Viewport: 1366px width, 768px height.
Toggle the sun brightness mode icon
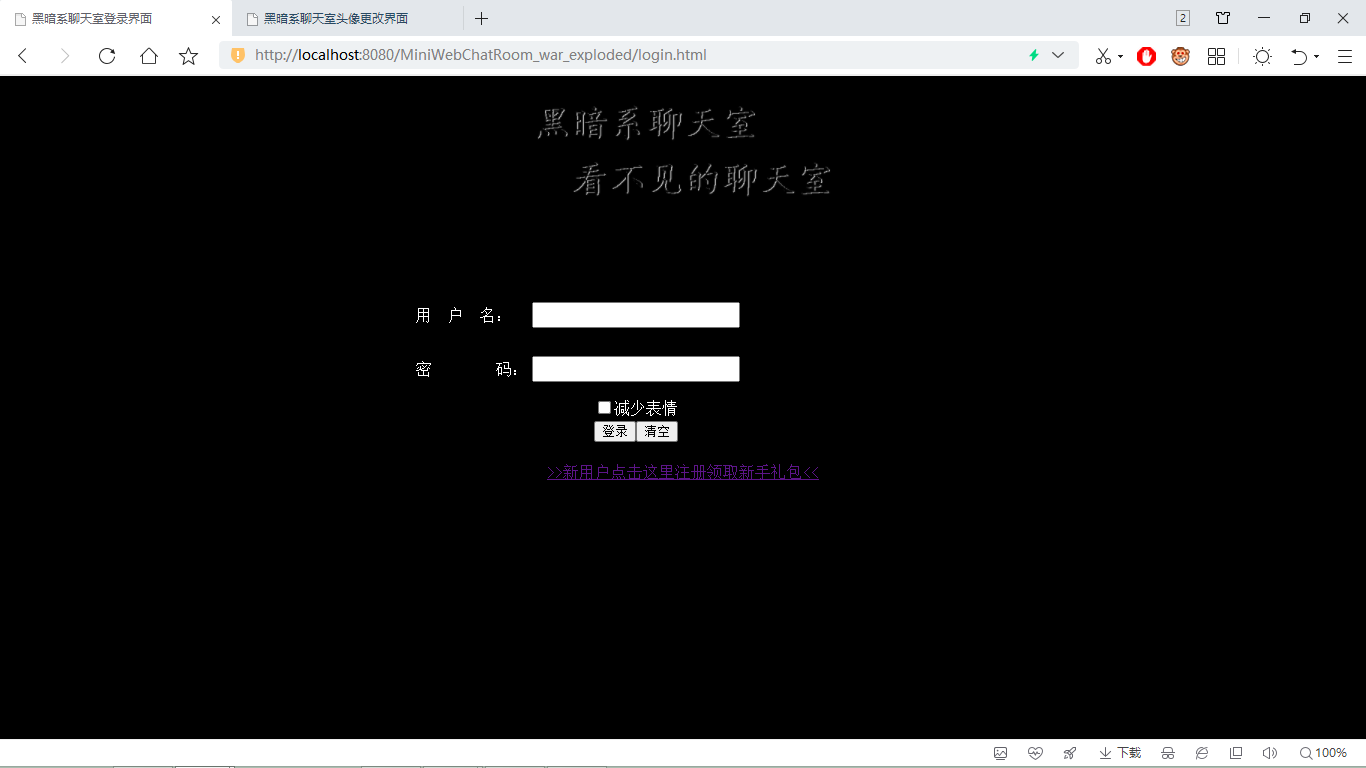pos(1262,56)
